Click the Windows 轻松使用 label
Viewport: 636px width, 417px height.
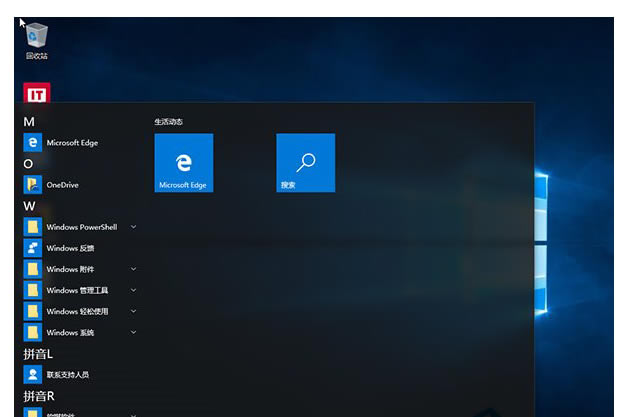tap(77, 312)
